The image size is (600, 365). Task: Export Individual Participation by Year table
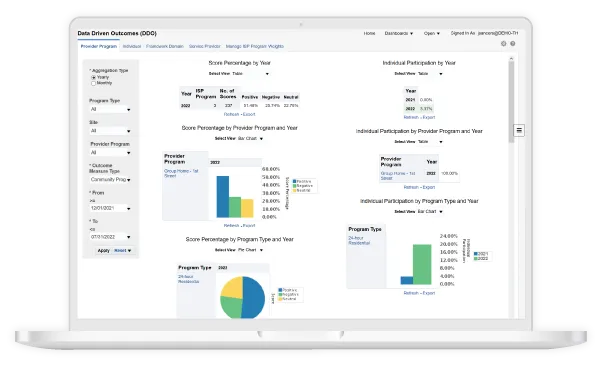click(x=429, y=117)
